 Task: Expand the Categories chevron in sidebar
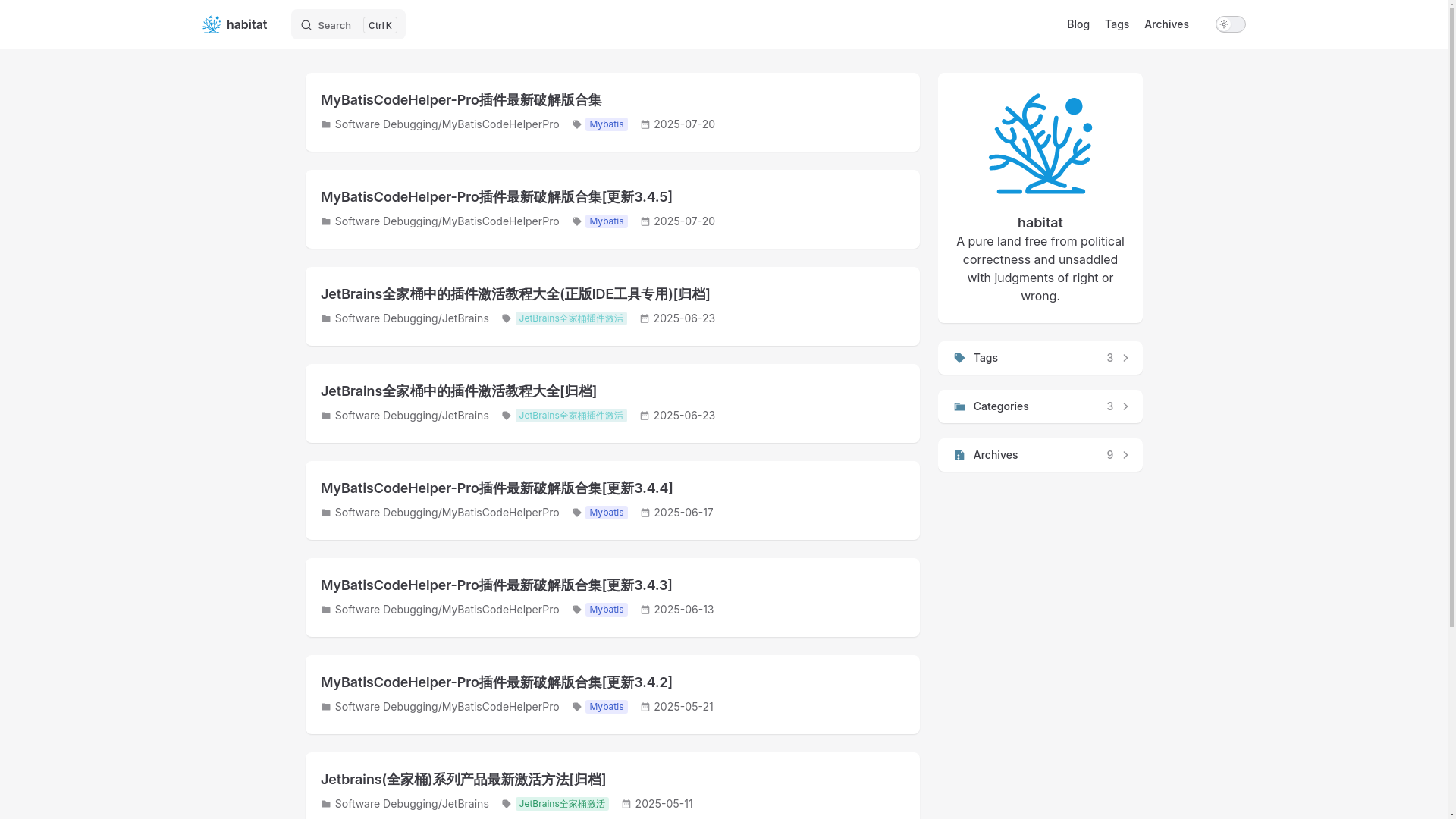point(1125,406)
